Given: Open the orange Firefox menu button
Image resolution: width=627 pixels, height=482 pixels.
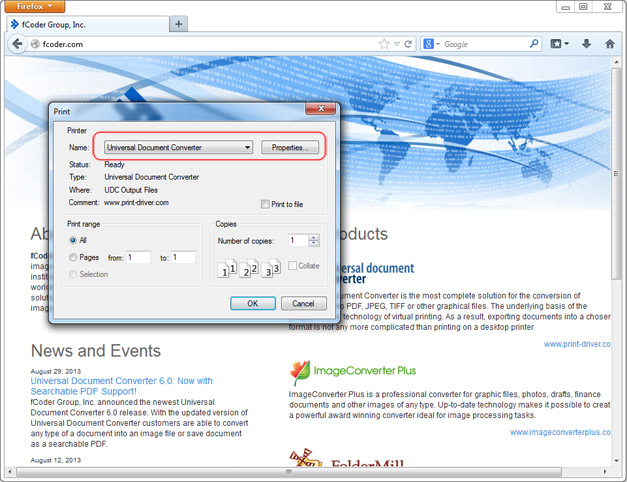Looking at the screenshot, I should click(35, 6).
